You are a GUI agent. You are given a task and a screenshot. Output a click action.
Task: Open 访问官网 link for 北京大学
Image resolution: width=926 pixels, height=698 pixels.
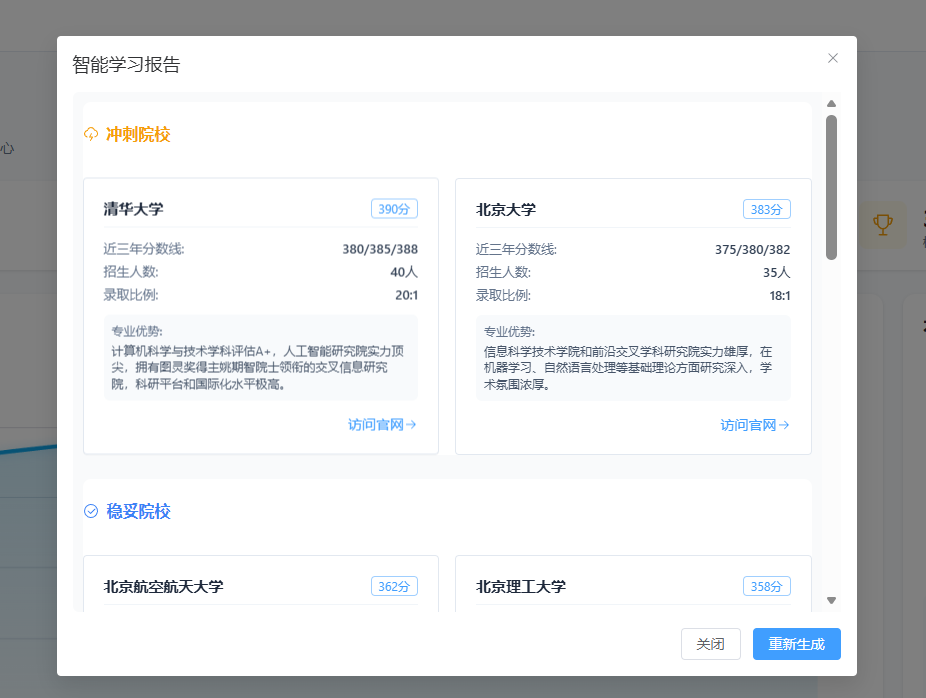tap(755, 425)
